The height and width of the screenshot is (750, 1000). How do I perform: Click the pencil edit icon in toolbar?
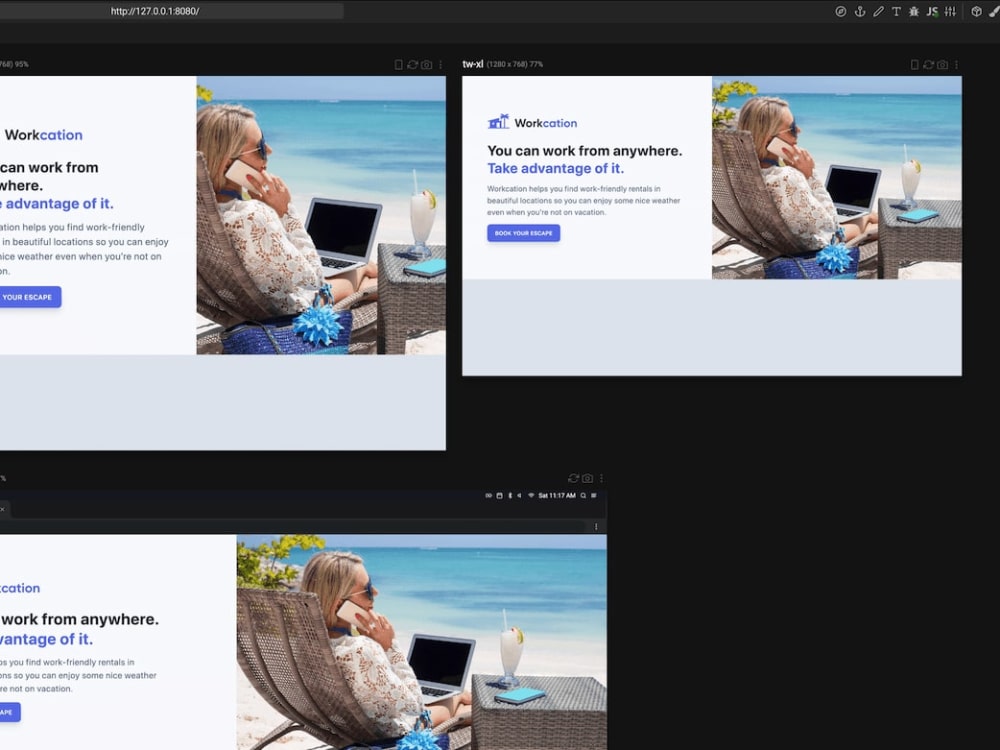pos(878,11)
